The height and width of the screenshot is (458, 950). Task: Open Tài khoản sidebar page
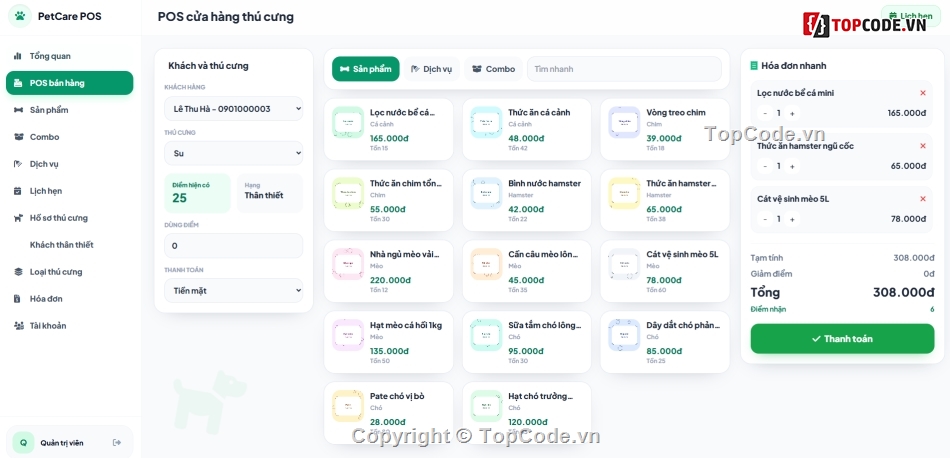point(70,325)
